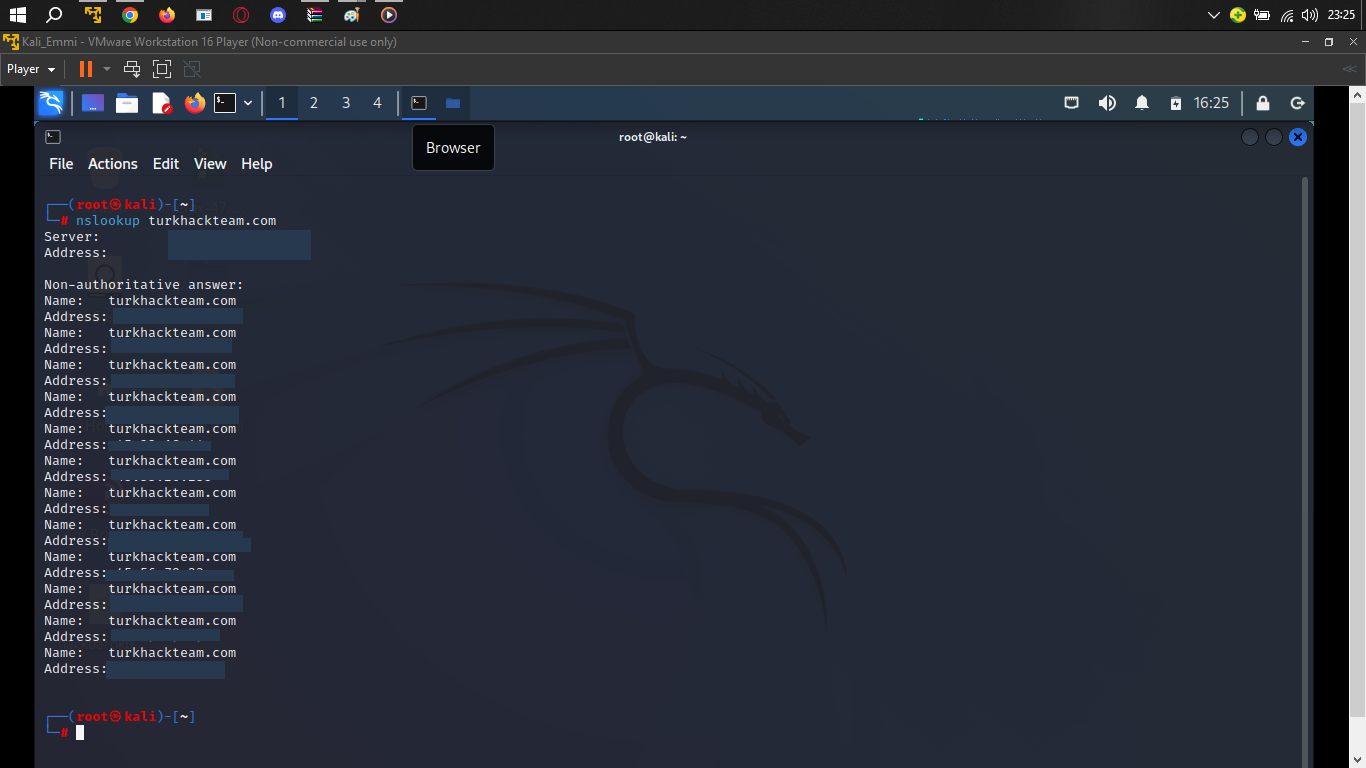Launch the terminal emulator from Kali panel

point(226,103)
